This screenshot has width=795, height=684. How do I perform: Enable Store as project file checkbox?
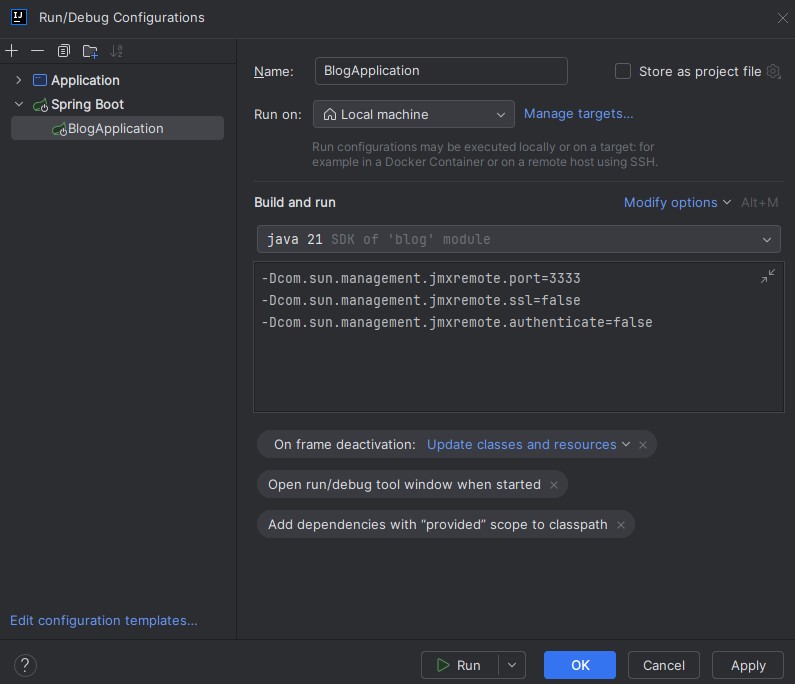623,71
